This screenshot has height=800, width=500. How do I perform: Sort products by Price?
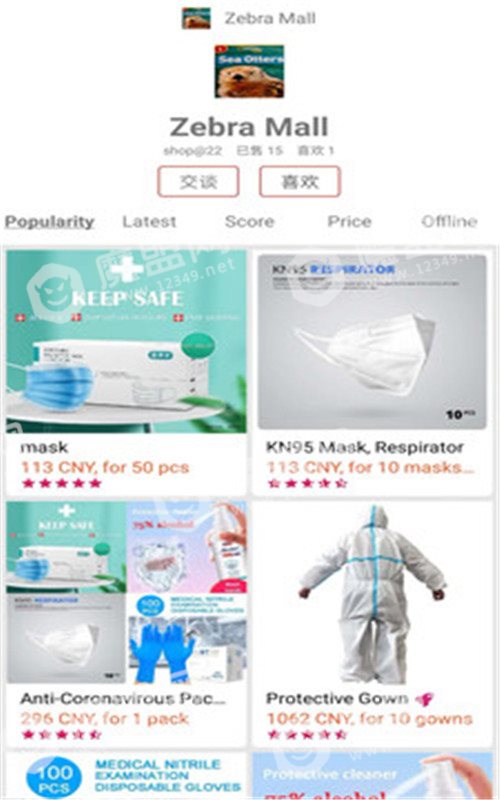click(x=349, y=221)
